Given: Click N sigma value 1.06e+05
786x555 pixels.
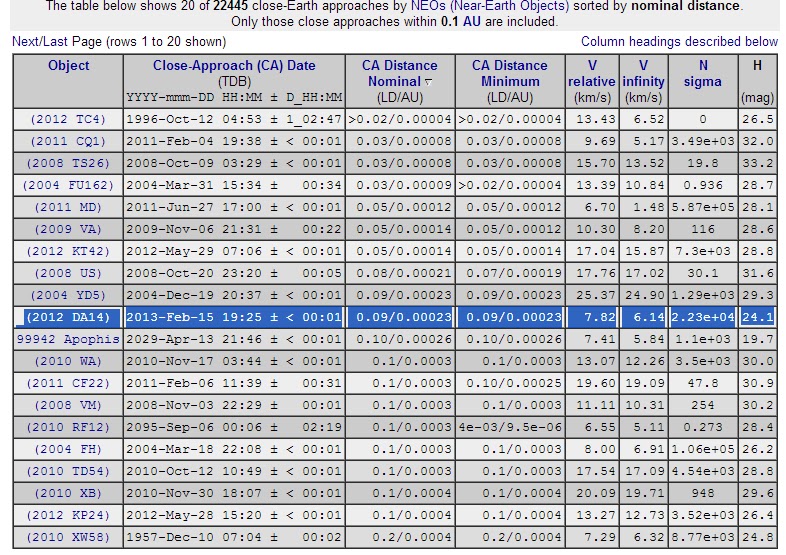Looking at the screenshot, I should (703, 449).
